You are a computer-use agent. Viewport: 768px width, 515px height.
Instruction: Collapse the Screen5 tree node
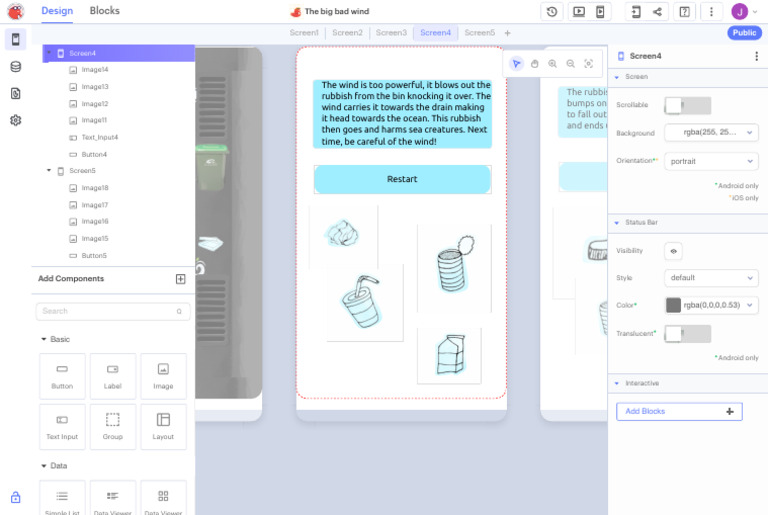[48, 171]
